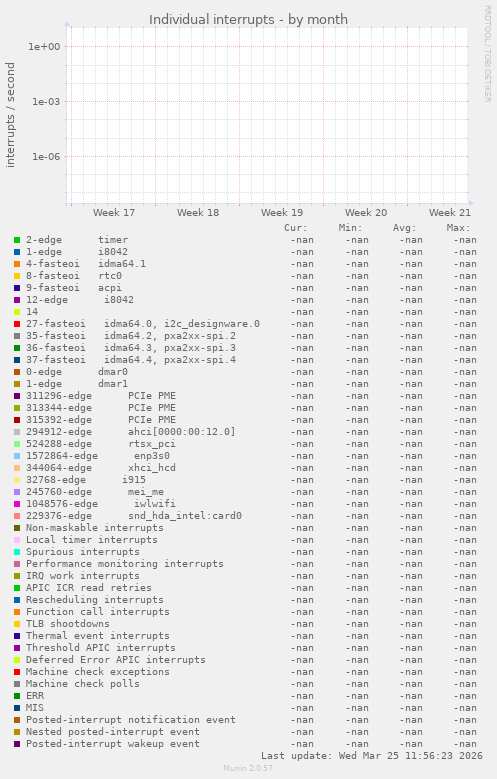The image size is (497, 779).
Task: Click the blue swatch beside 1-edge i8042
Action: tap(17, 252)
